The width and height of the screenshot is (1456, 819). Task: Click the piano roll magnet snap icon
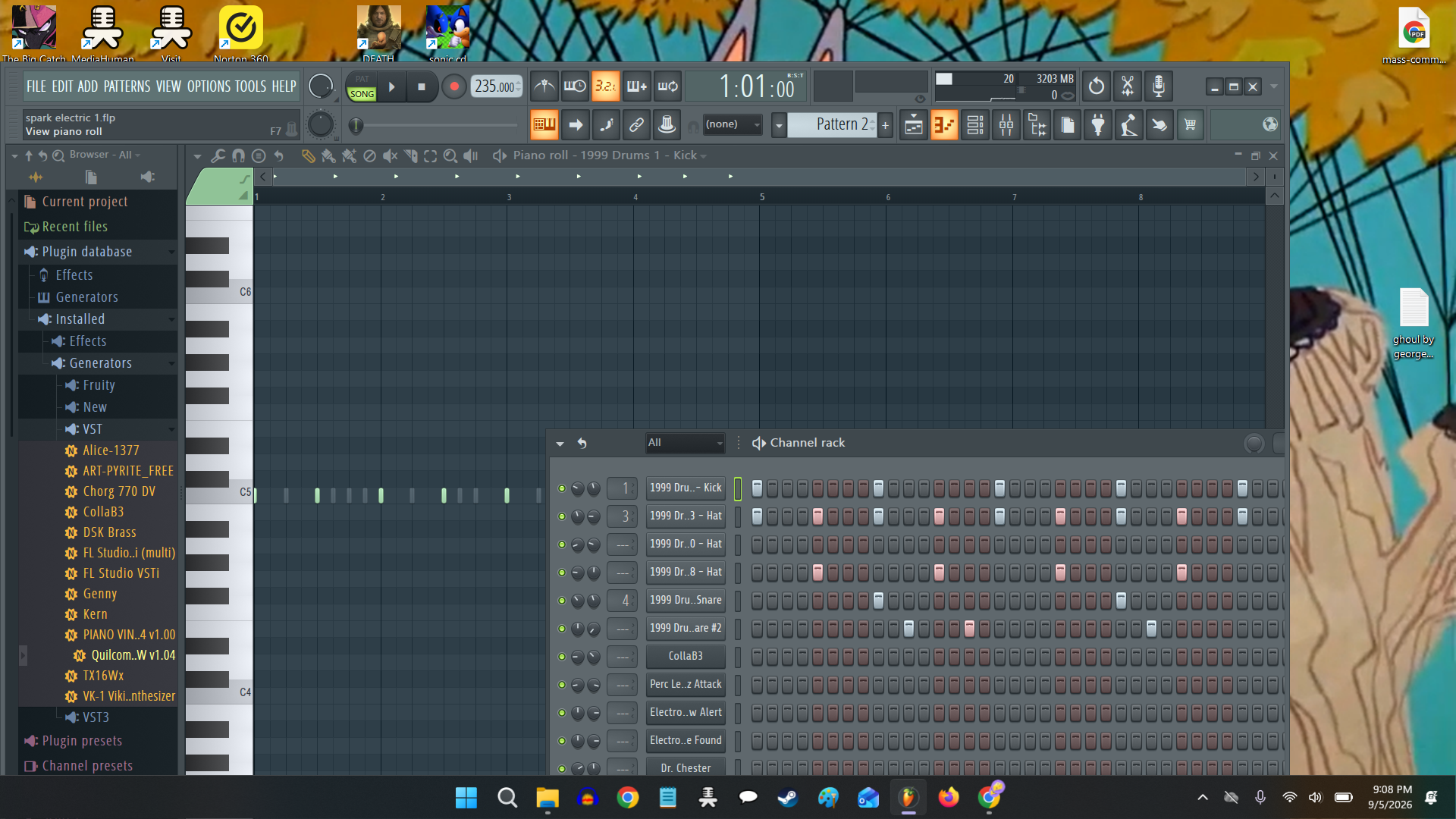[238, 155]
